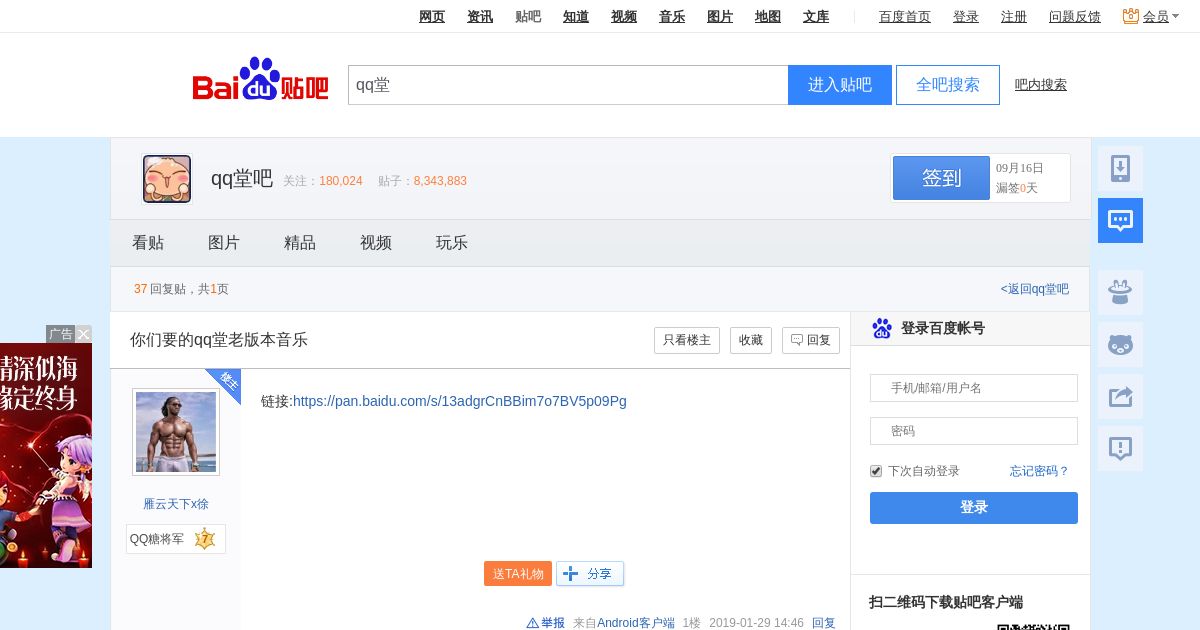Screen dimensions: 1200x630
Task: Click the left advertisement banner image
Action: (46, 455)
